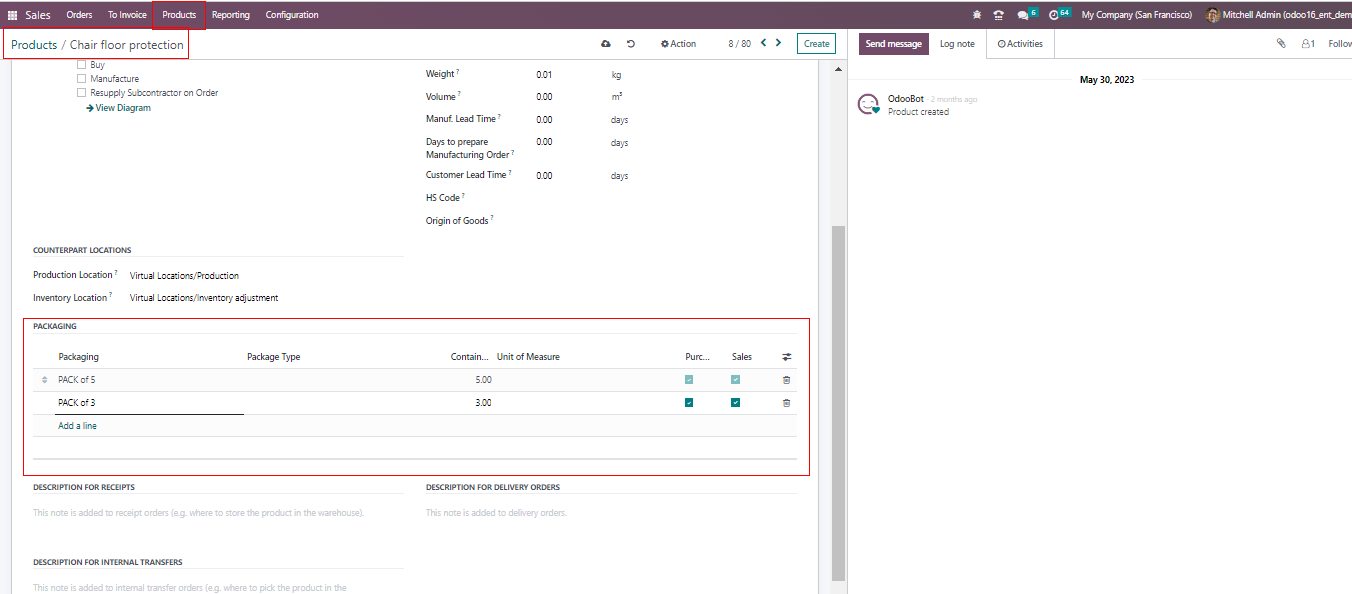Click the discard changes undo icon
Image resolution: width=1352 pixels, height=594 pixels.
click(x=631, y=44)
